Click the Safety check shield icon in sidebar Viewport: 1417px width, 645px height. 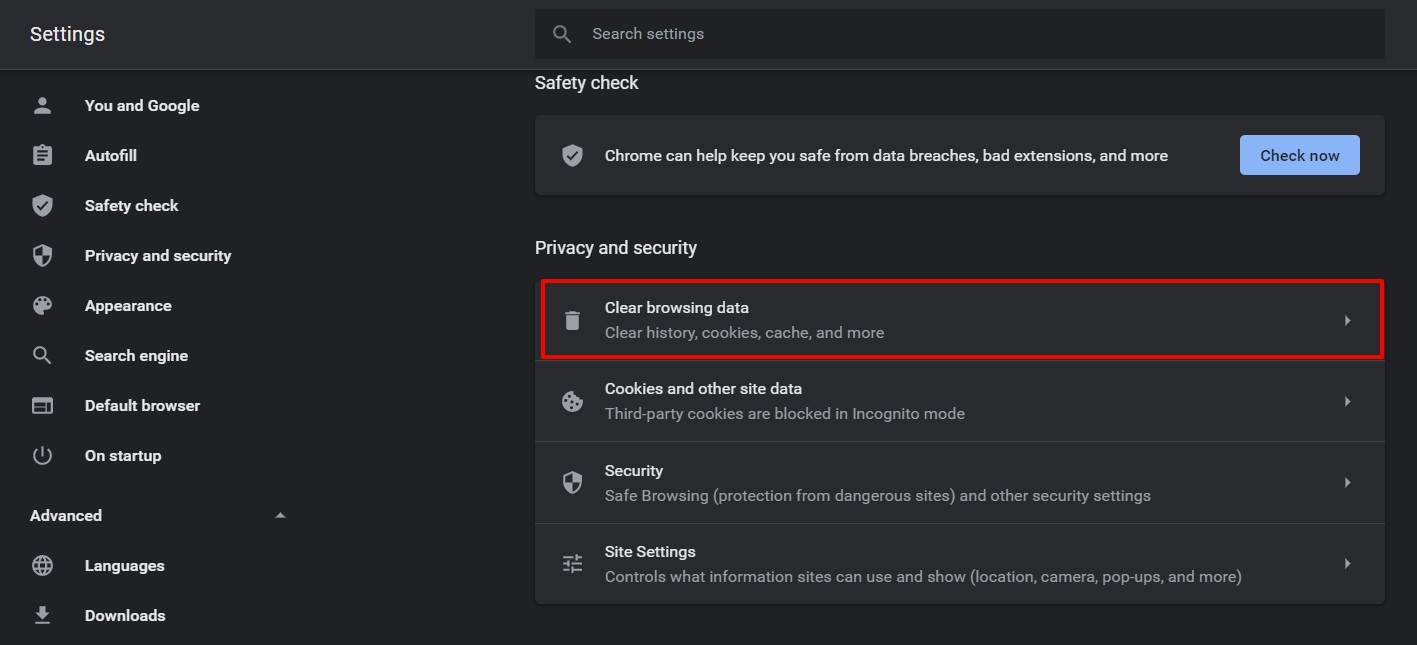42,205
